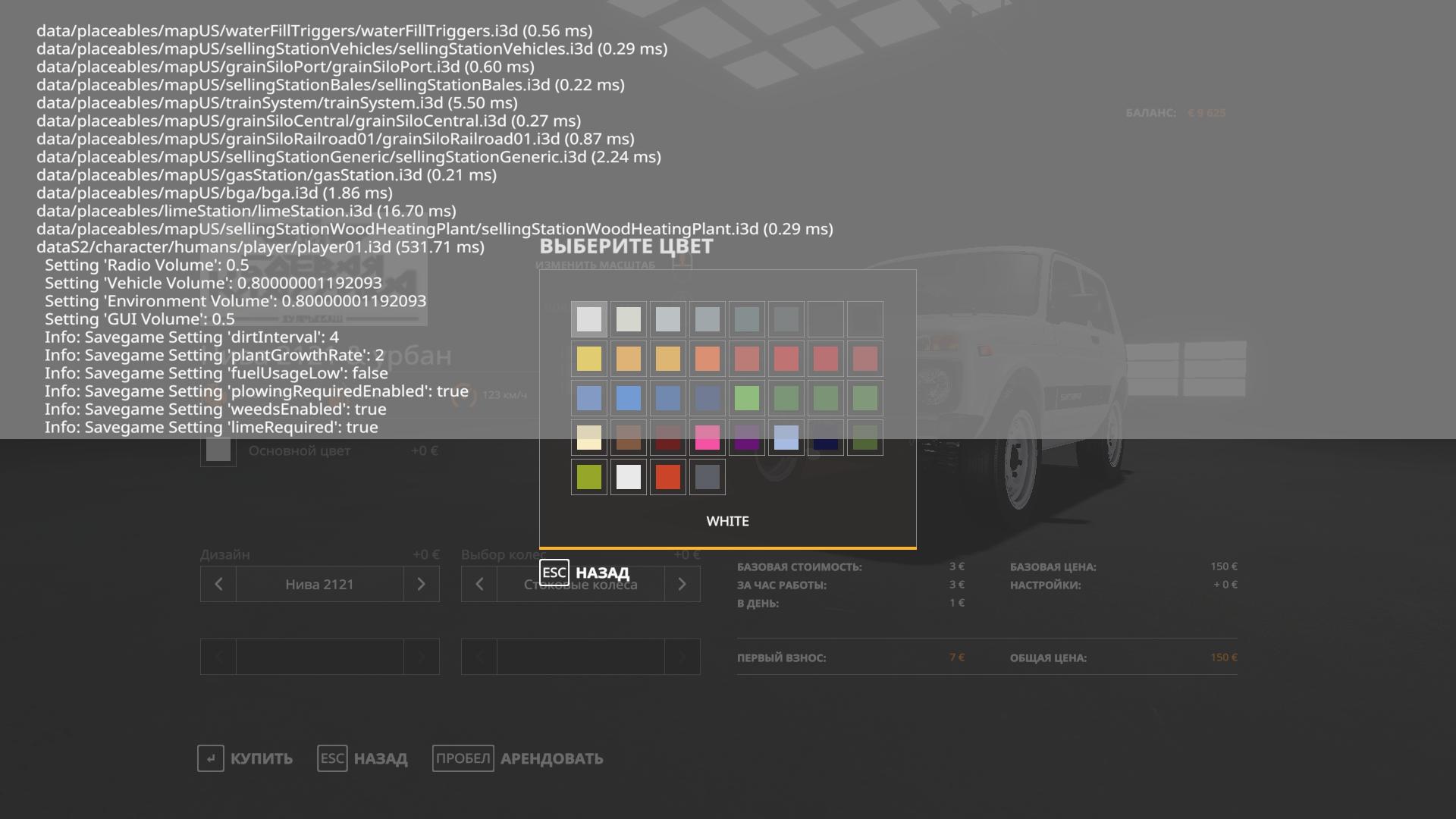Viewport: 1456px width, 819px height.
Task: Switch to the next design after Нива 2121
Action: click(x=422, y=584)
